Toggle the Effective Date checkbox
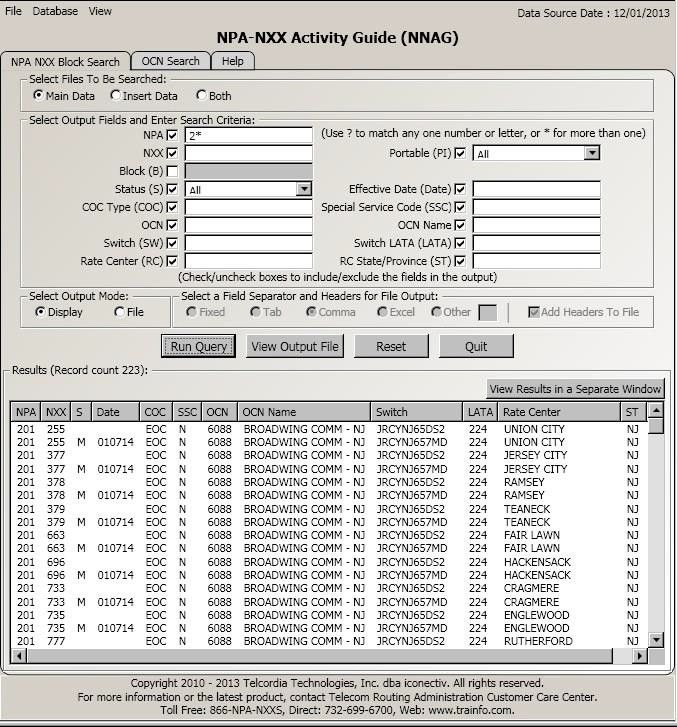 [460, 189]
